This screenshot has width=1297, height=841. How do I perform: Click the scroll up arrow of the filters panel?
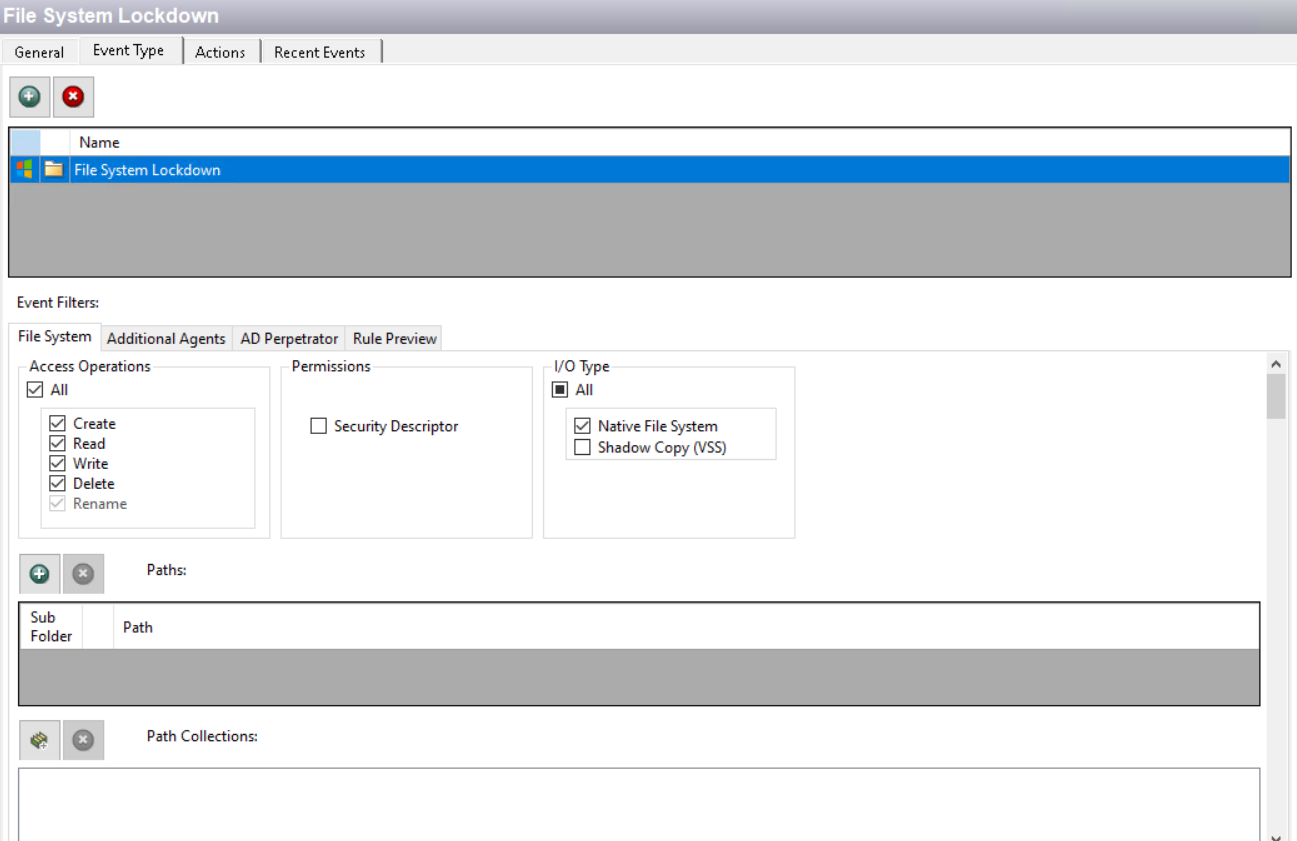[1276, 364]
